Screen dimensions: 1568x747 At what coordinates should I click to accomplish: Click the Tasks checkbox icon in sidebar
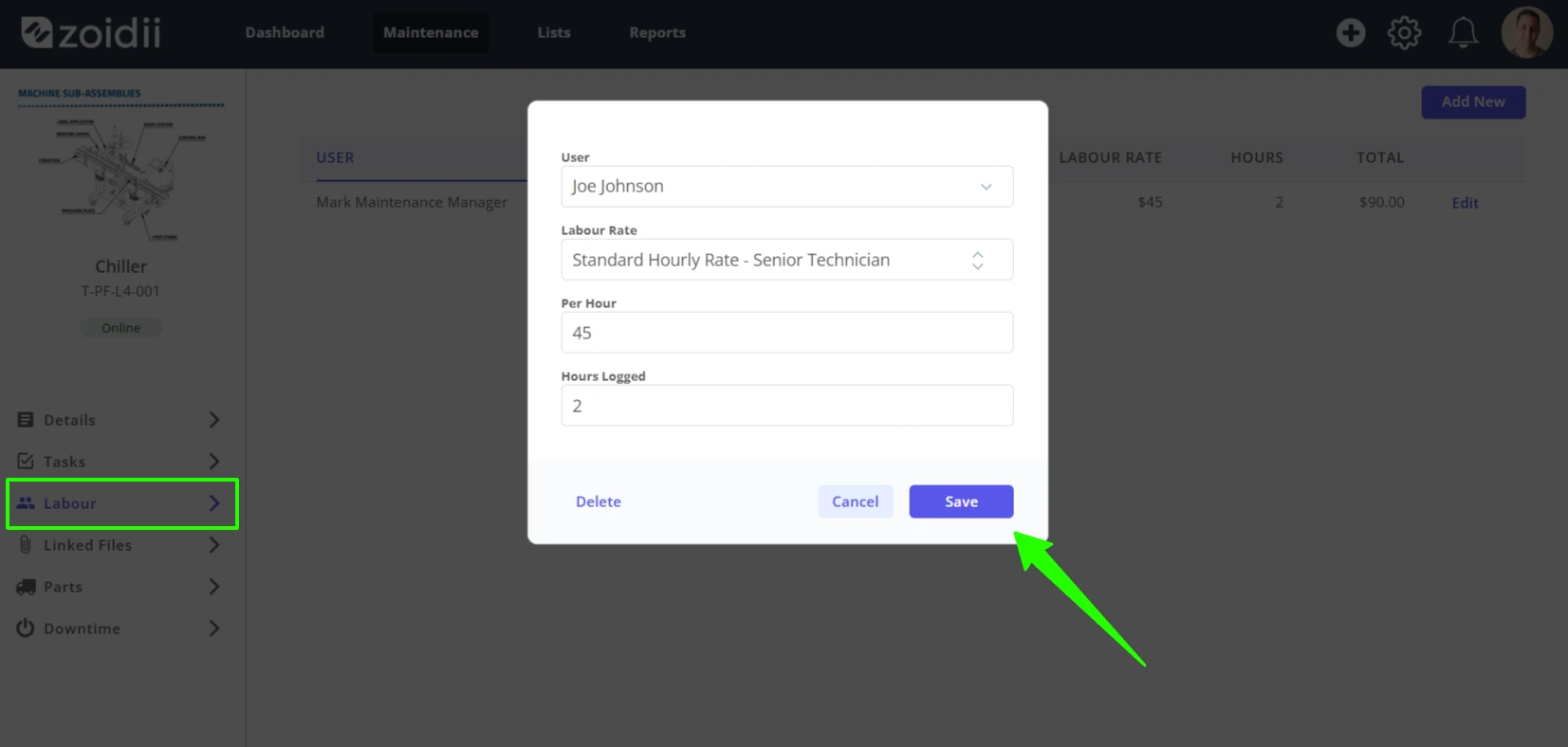[x=26, y=462]
